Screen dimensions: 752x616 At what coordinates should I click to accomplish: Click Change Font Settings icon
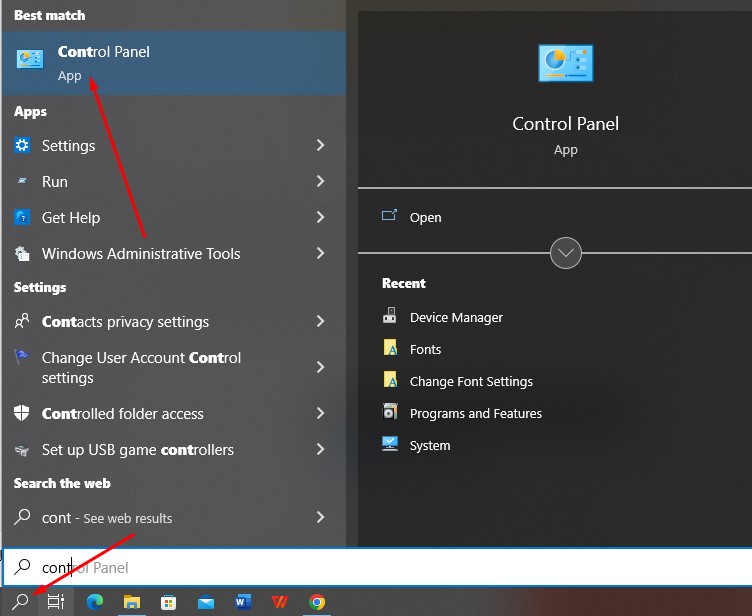pyautogui.click(x=390, y=379)
